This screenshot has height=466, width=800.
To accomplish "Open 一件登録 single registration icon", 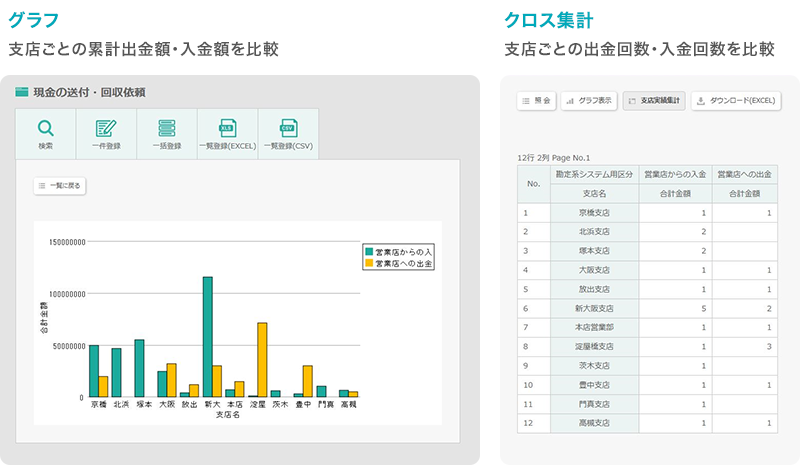I will 106,128.
